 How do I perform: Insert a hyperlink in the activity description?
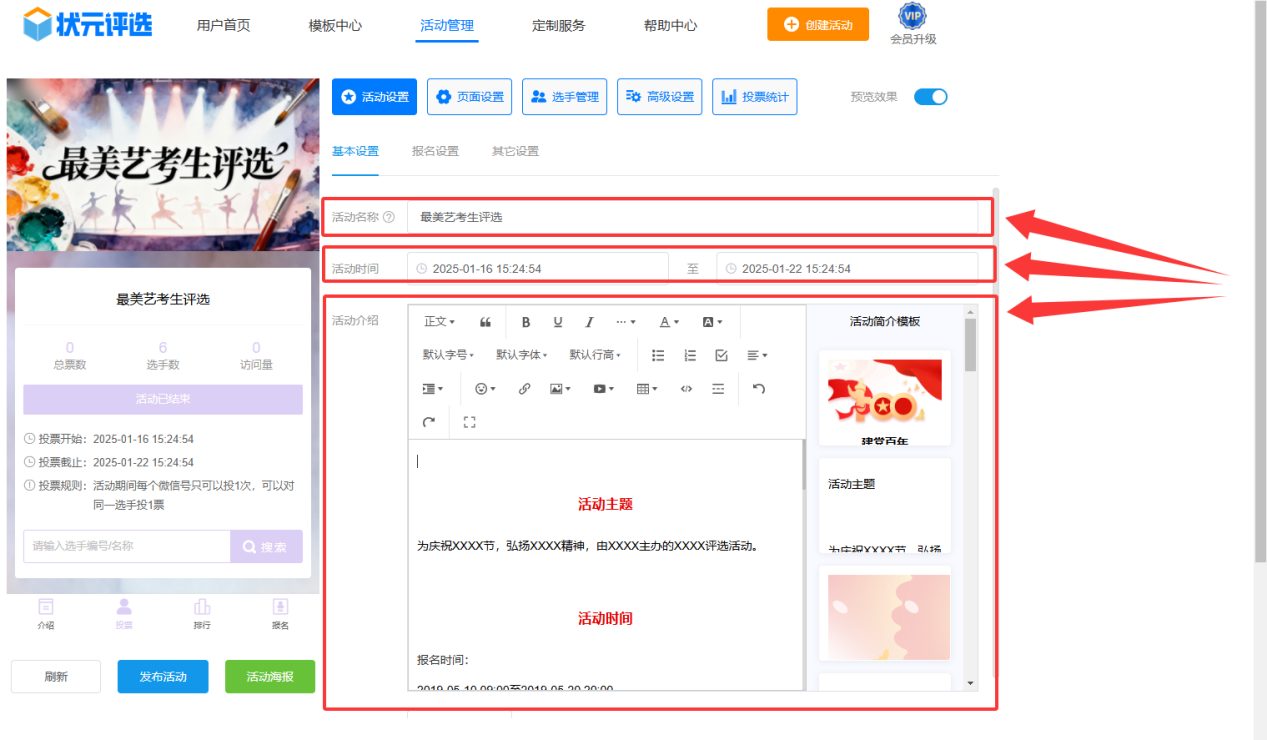pos(525,389)
